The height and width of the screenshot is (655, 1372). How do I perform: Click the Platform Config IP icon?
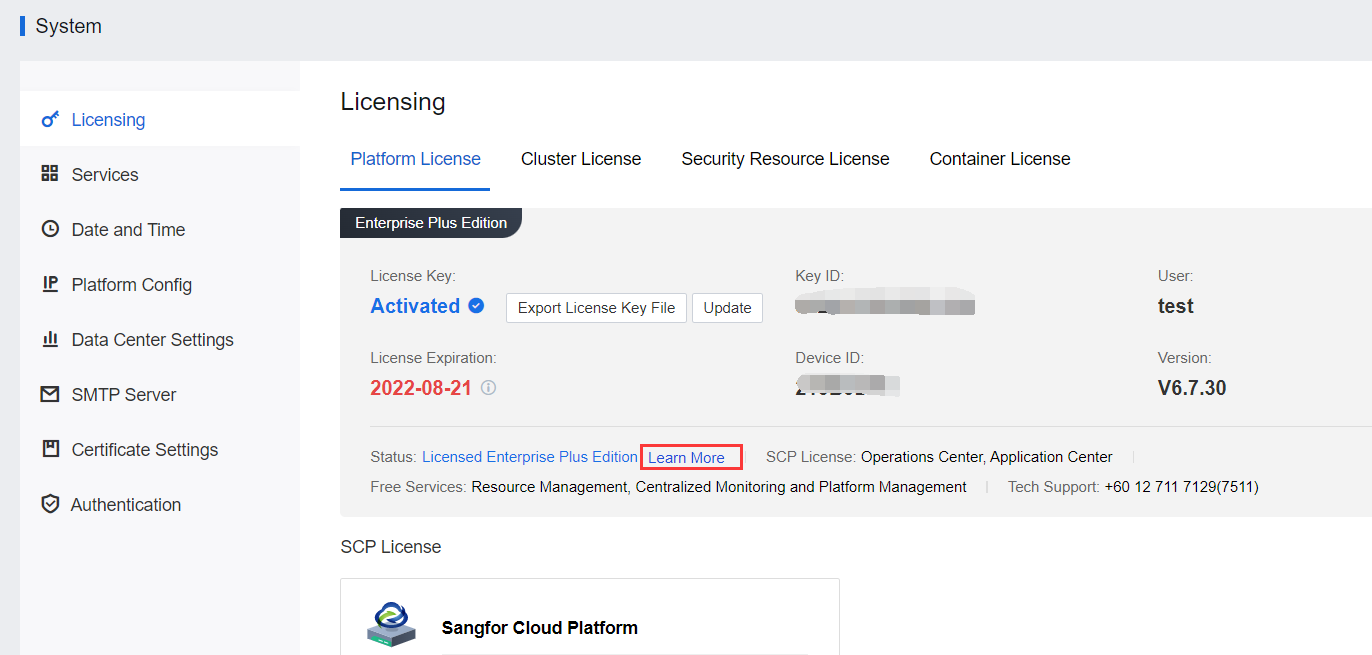tap(50, 284)
